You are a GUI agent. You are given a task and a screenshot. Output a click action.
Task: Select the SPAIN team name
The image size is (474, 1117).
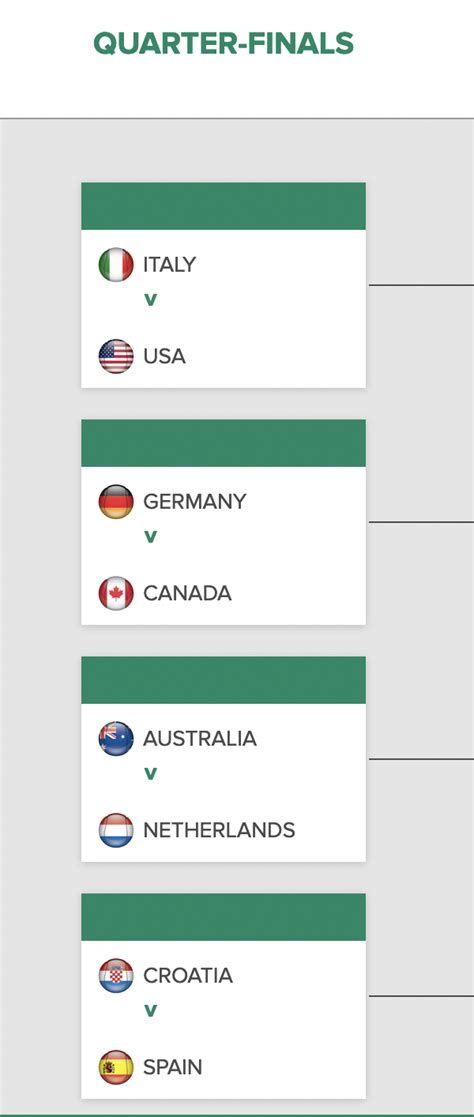(x=172, y=1068)
